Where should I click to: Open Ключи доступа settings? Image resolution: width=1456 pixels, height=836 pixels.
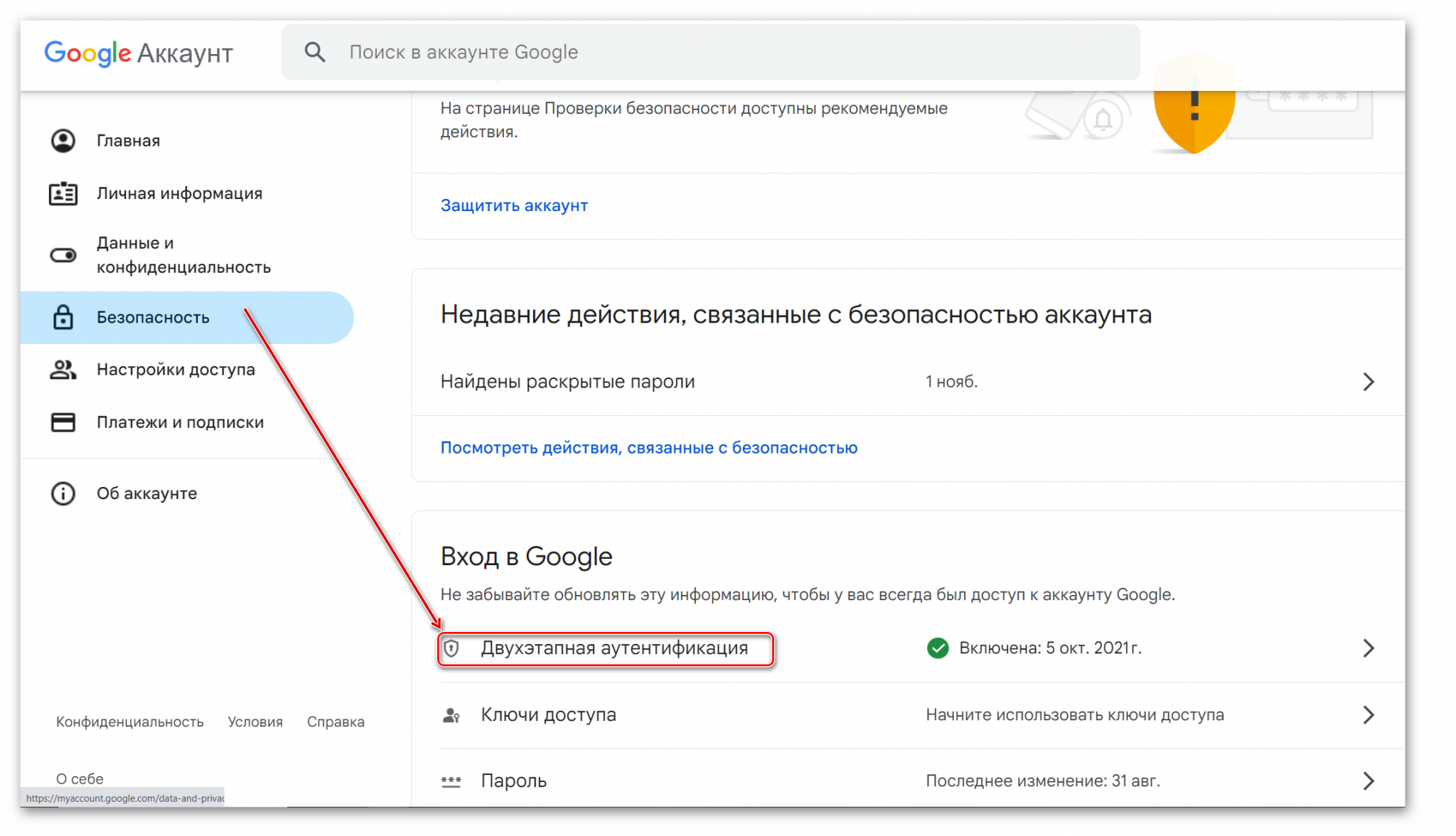(x=908, y=715)
